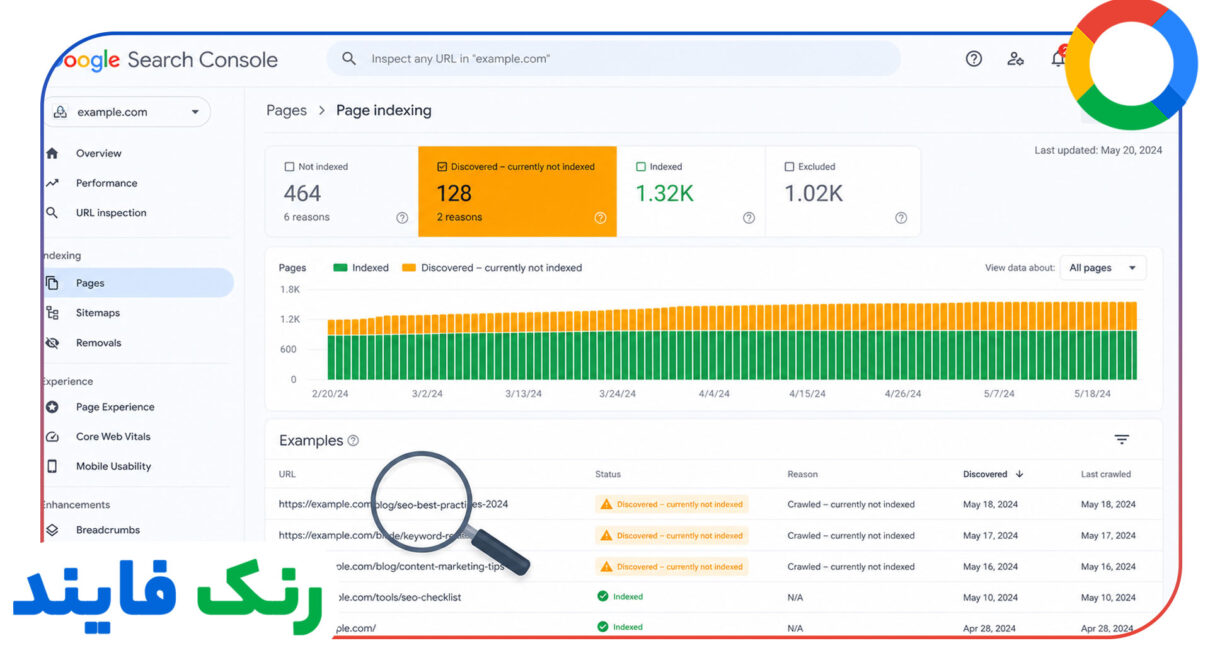This screenshot has width=1210, height=660.
Task: Click the Mobile Usability phone icon
Action: click(52, 466)
